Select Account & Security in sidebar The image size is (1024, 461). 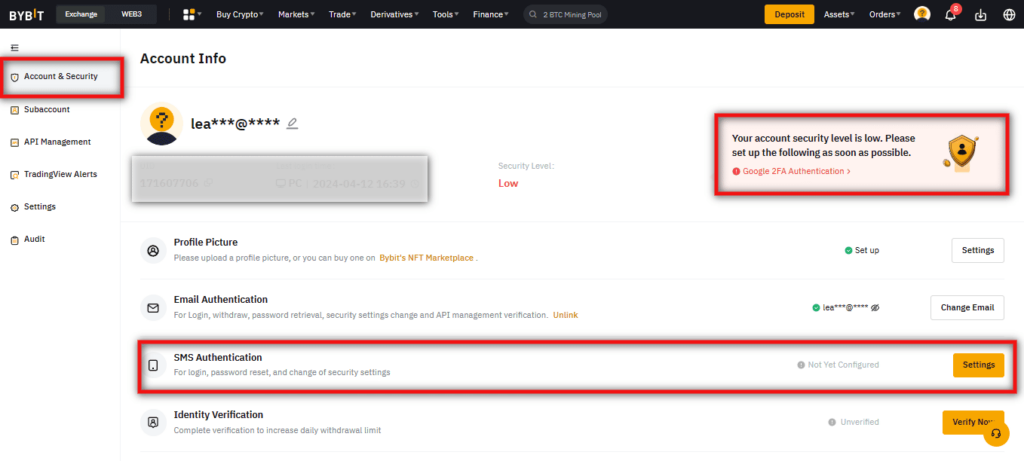coord(61,76)
